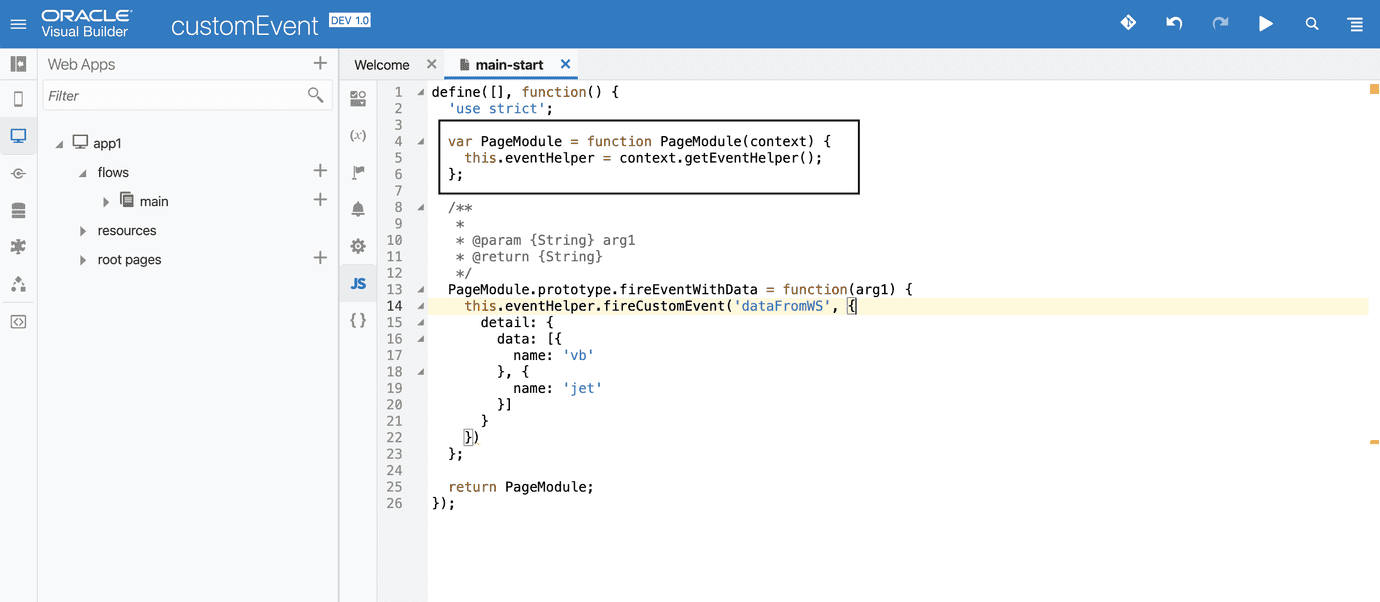This screenshot has height=602, width=1380.
Task: Add a new root page with plus
Action: coord(320,257)
